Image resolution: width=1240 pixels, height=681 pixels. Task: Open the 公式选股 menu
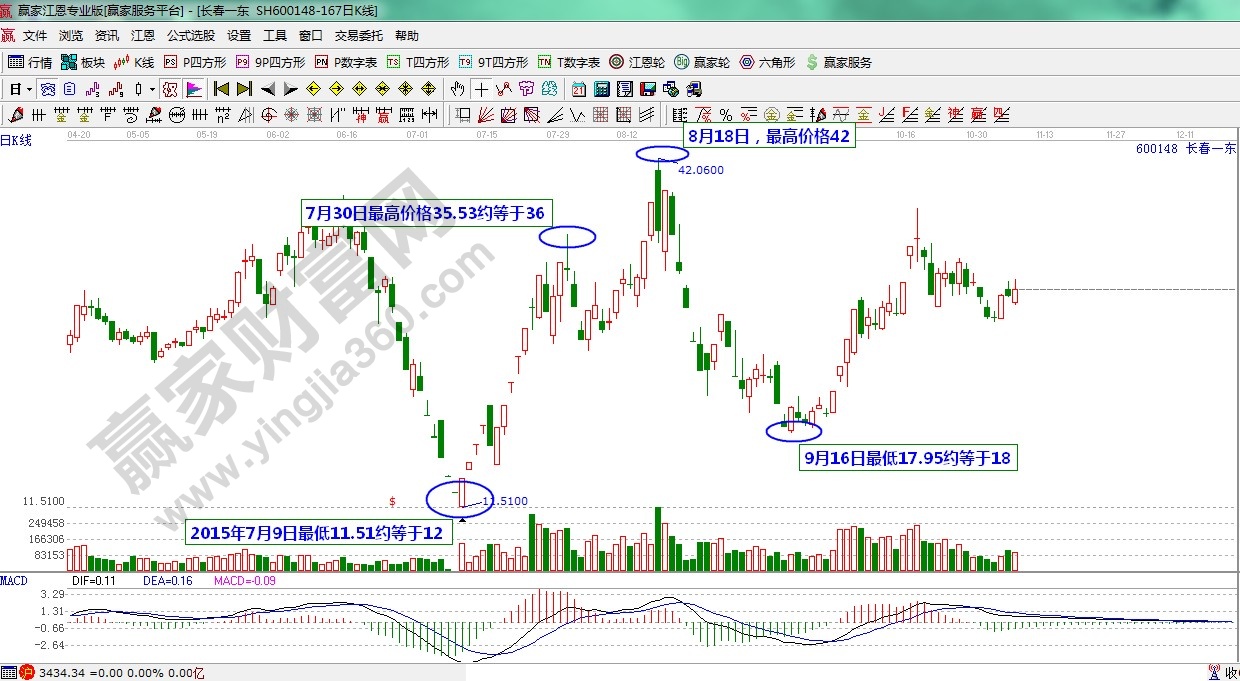[x=190, y=35]
